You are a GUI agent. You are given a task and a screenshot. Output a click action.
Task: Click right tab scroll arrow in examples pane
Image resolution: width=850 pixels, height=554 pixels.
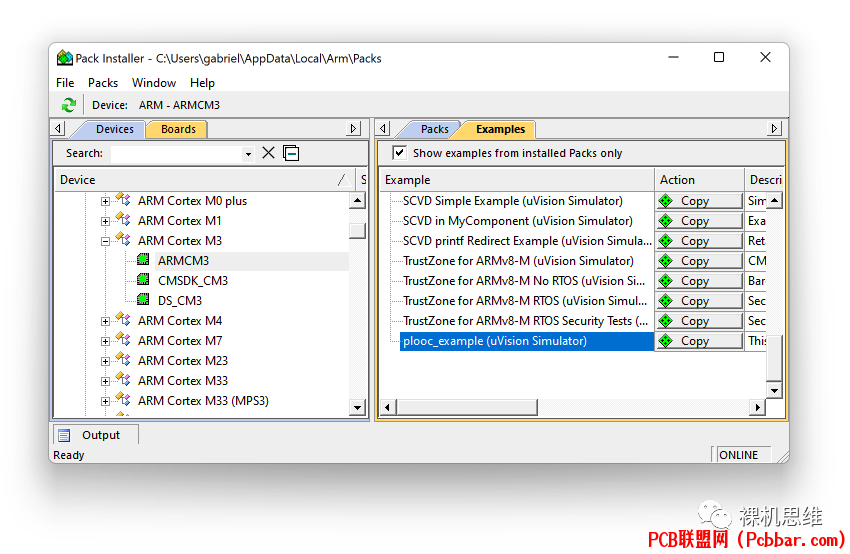pyautogui.click(x=774, y=128)
